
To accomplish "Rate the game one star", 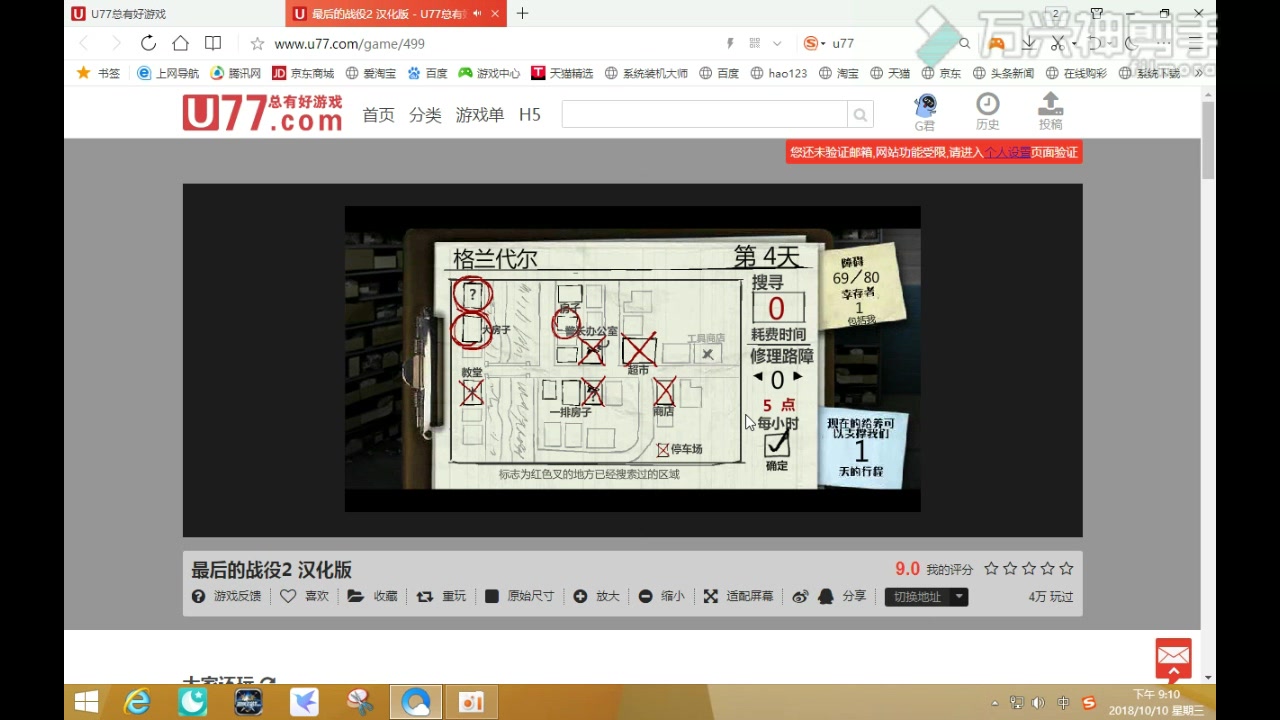I will point(991,568).
